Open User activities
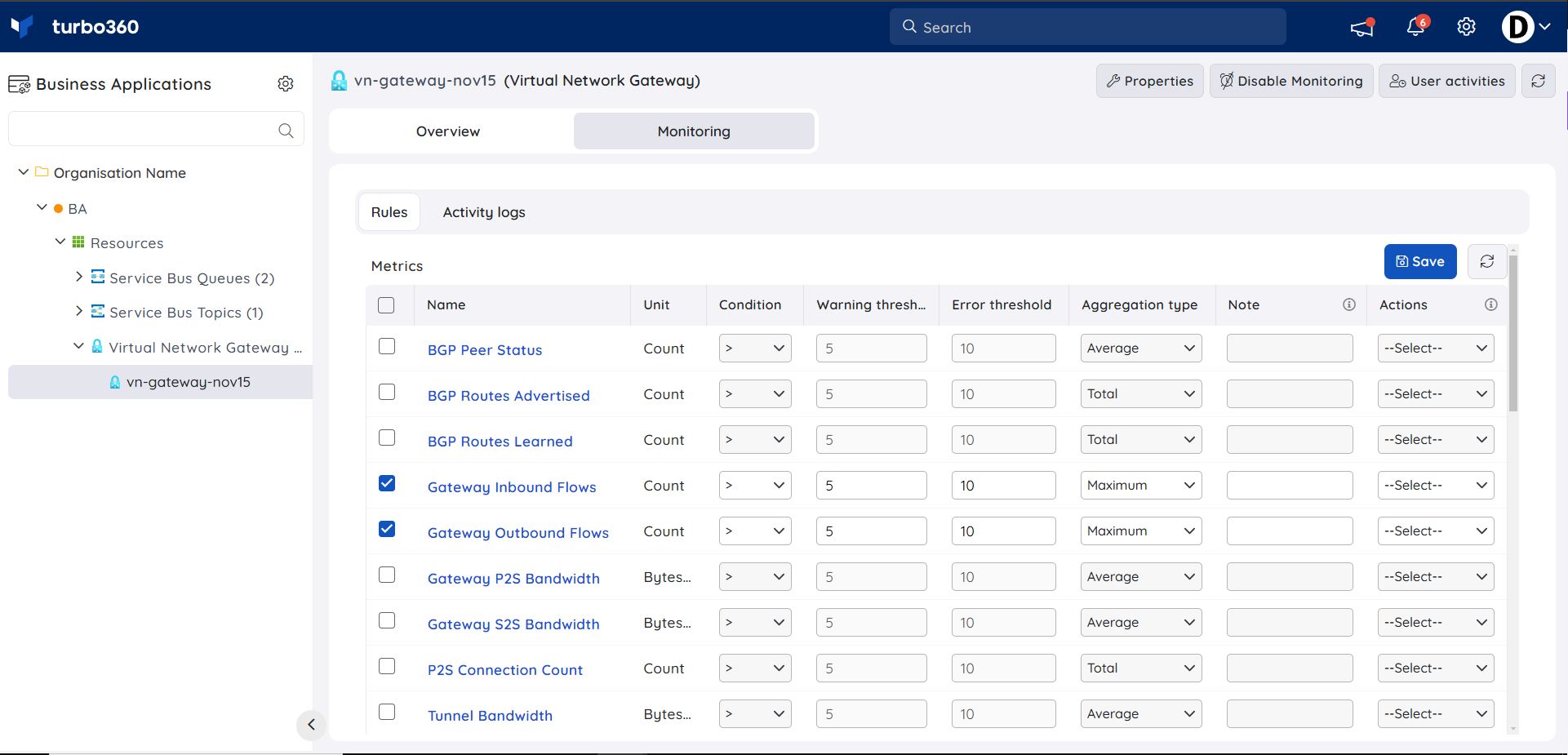The height and width of the screenshot is (755, 1568). [1447, 81]
